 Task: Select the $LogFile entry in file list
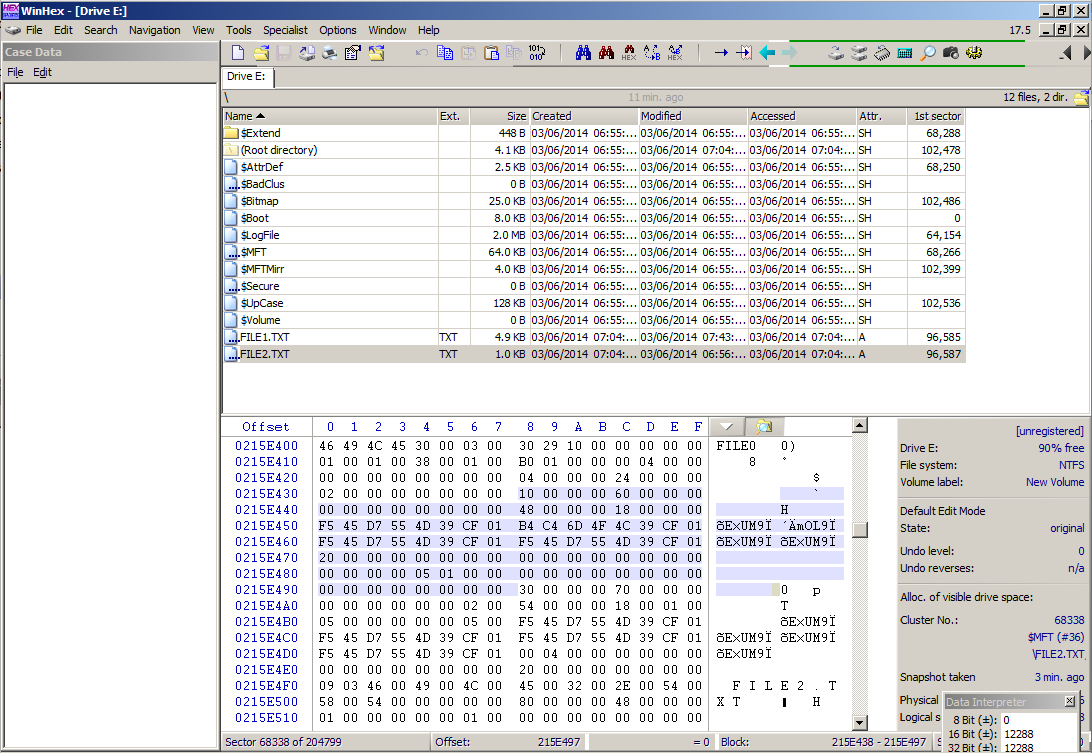pyautogui.click(x=259, y=235)
